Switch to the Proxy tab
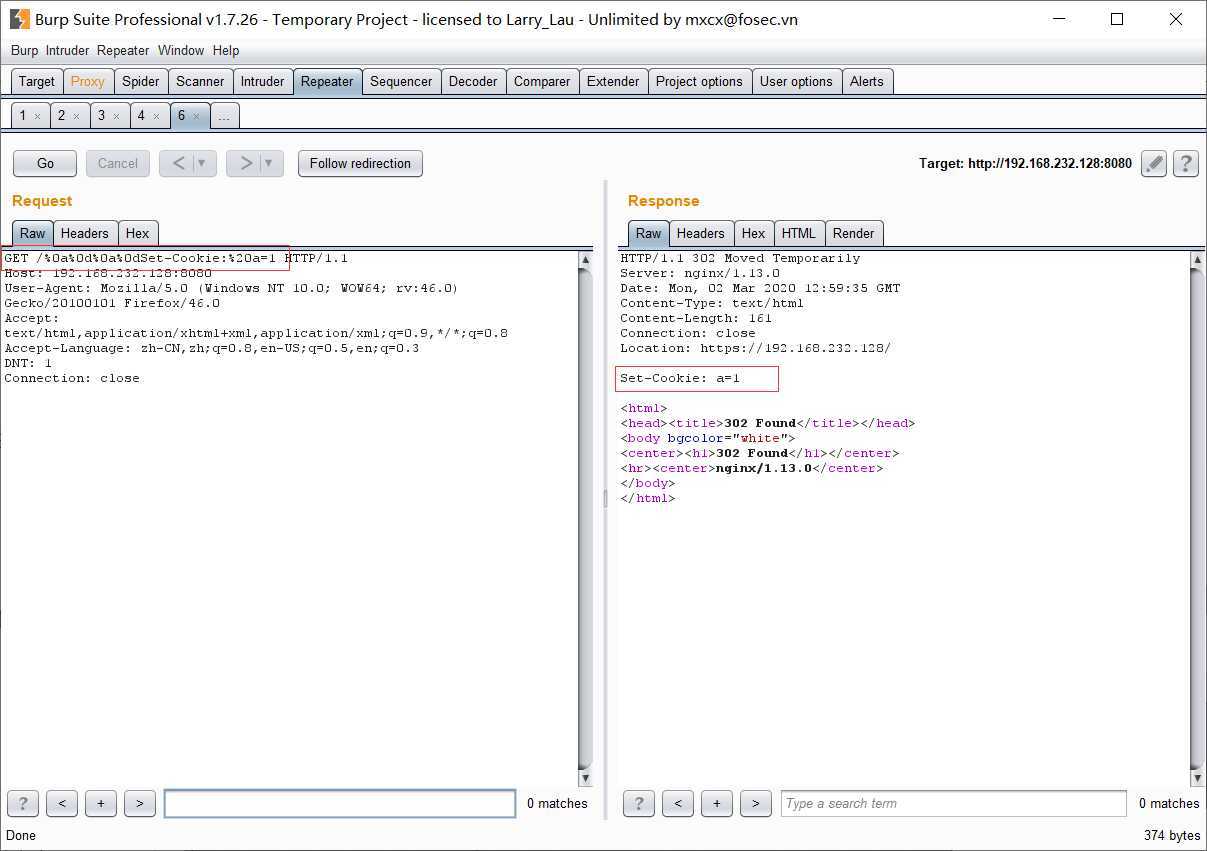Viewport: 1207px width, 851px height. point(88,82)
